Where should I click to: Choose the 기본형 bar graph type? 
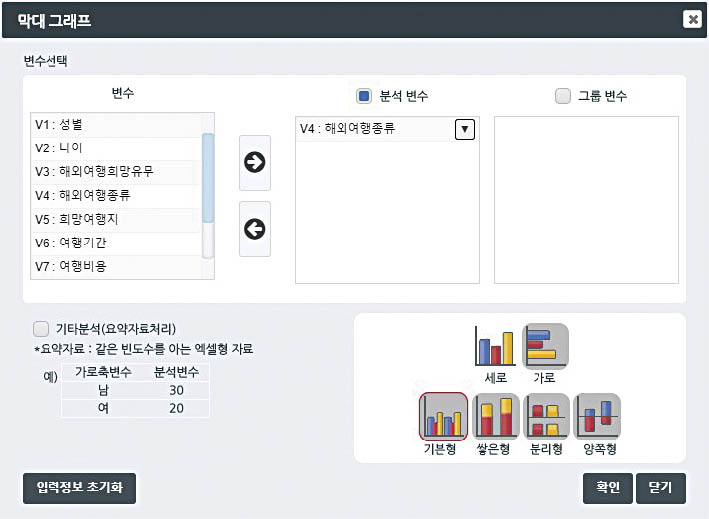point(443,416)
